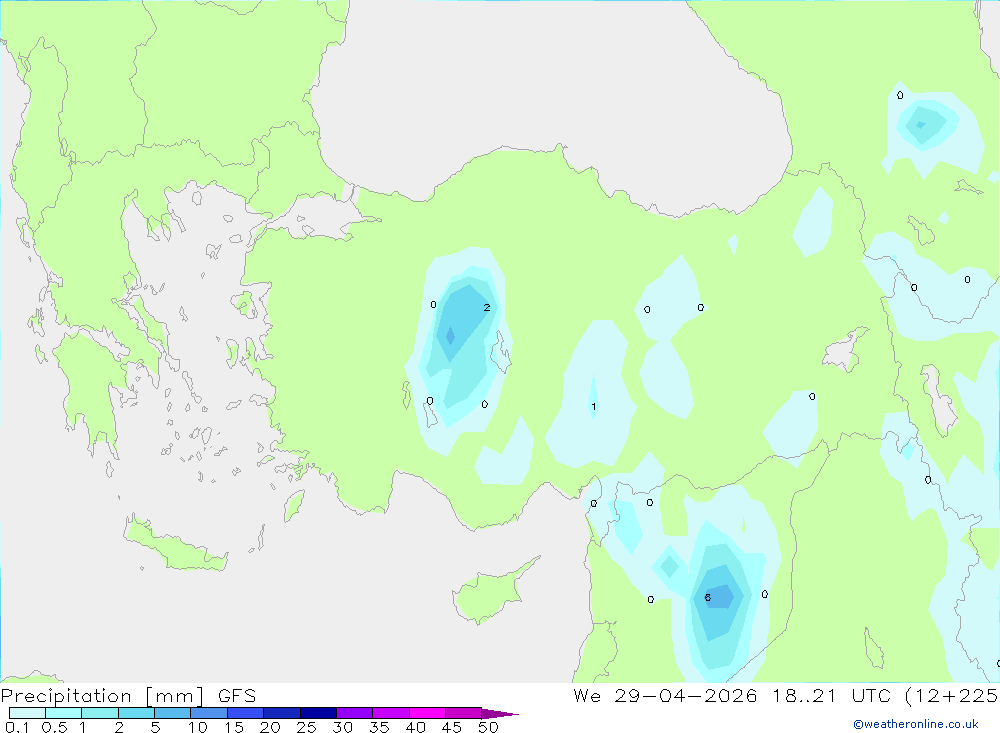Click the 35–40 mm violet swatch
This screenshot has height=733, width=1000.
[391, 713]
